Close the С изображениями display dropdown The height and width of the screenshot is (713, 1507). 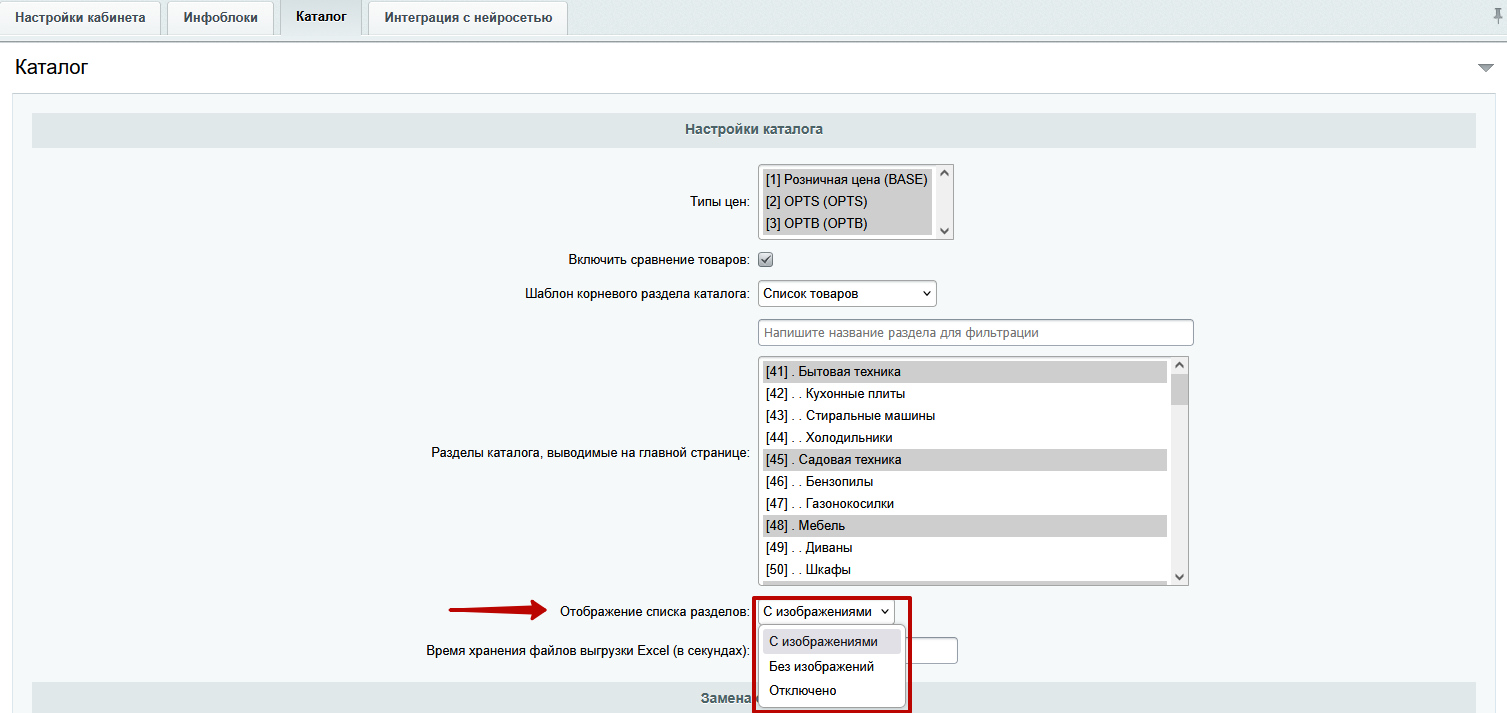pyautogui.click(x=825, y=612)
